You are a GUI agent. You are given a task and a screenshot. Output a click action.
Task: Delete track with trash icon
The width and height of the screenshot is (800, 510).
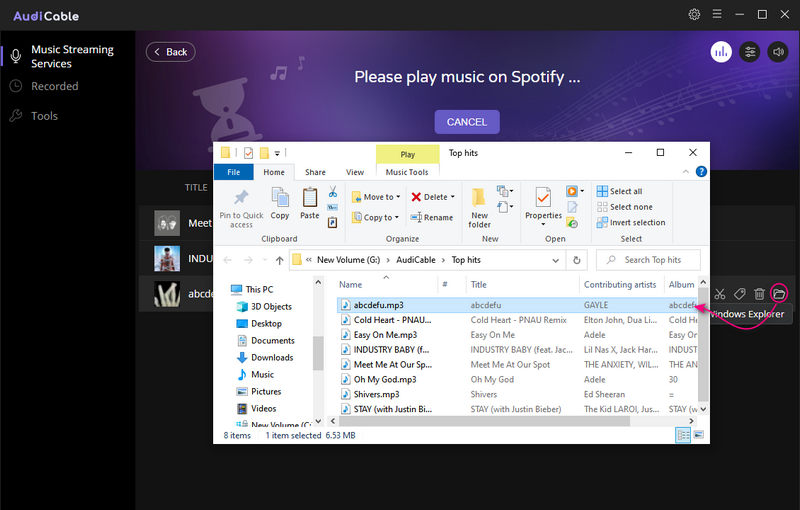click(759, 294)
